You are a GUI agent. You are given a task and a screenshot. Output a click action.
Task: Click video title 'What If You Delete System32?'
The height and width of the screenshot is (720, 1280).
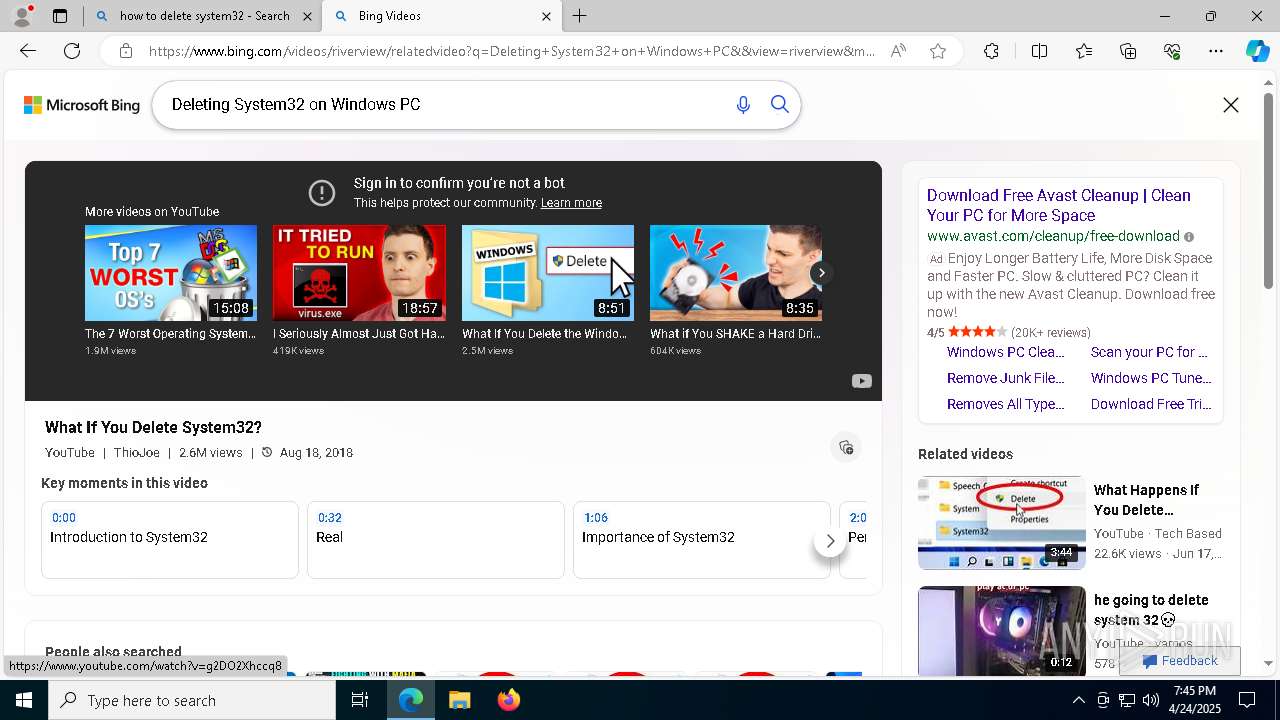click(x=153, y=428)
